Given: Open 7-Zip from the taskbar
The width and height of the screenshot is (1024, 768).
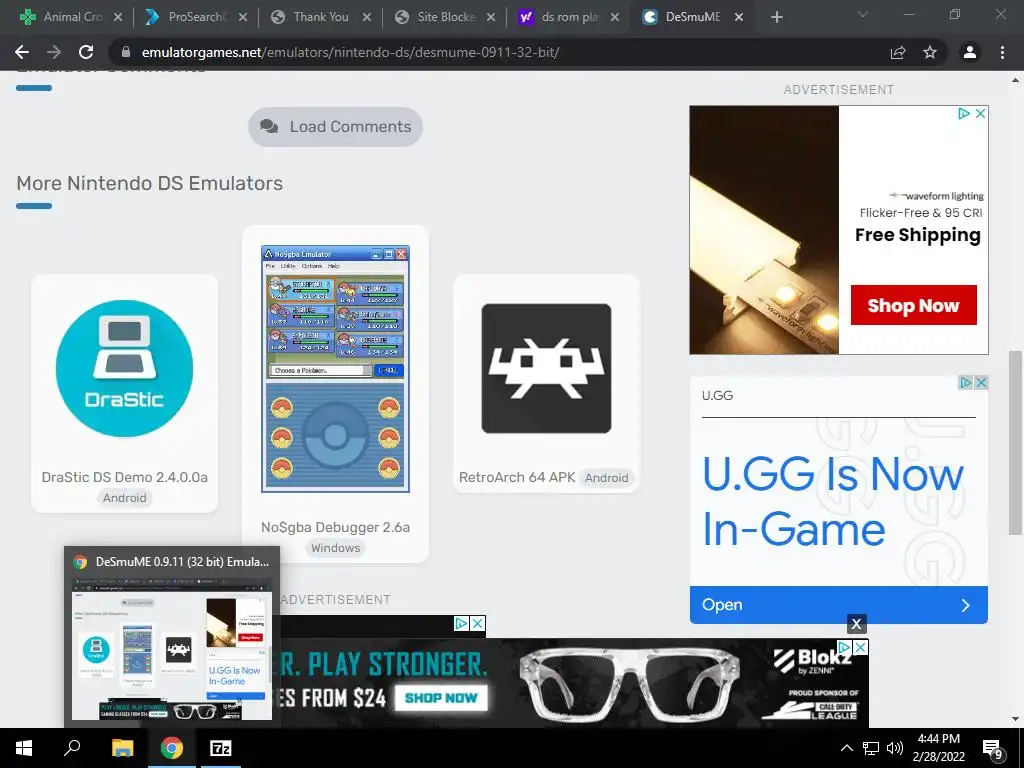Looking at the screenshot, I should pyautogui.click(x=221, y=748).
